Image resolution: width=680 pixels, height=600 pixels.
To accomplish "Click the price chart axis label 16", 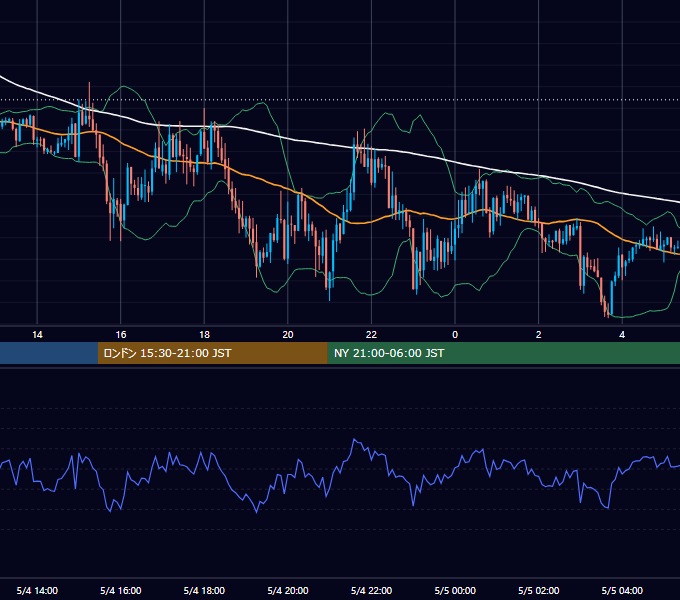I will click(x=121, y=335).
